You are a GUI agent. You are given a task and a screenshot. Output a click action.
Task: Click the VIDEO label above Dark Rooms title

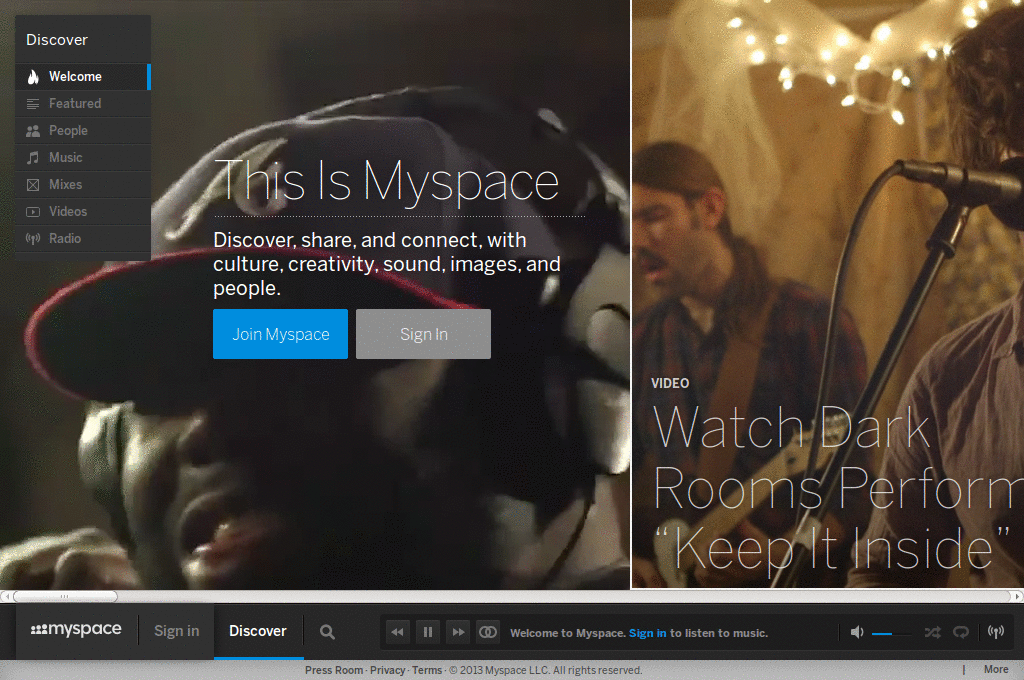[x=670, y=383]
